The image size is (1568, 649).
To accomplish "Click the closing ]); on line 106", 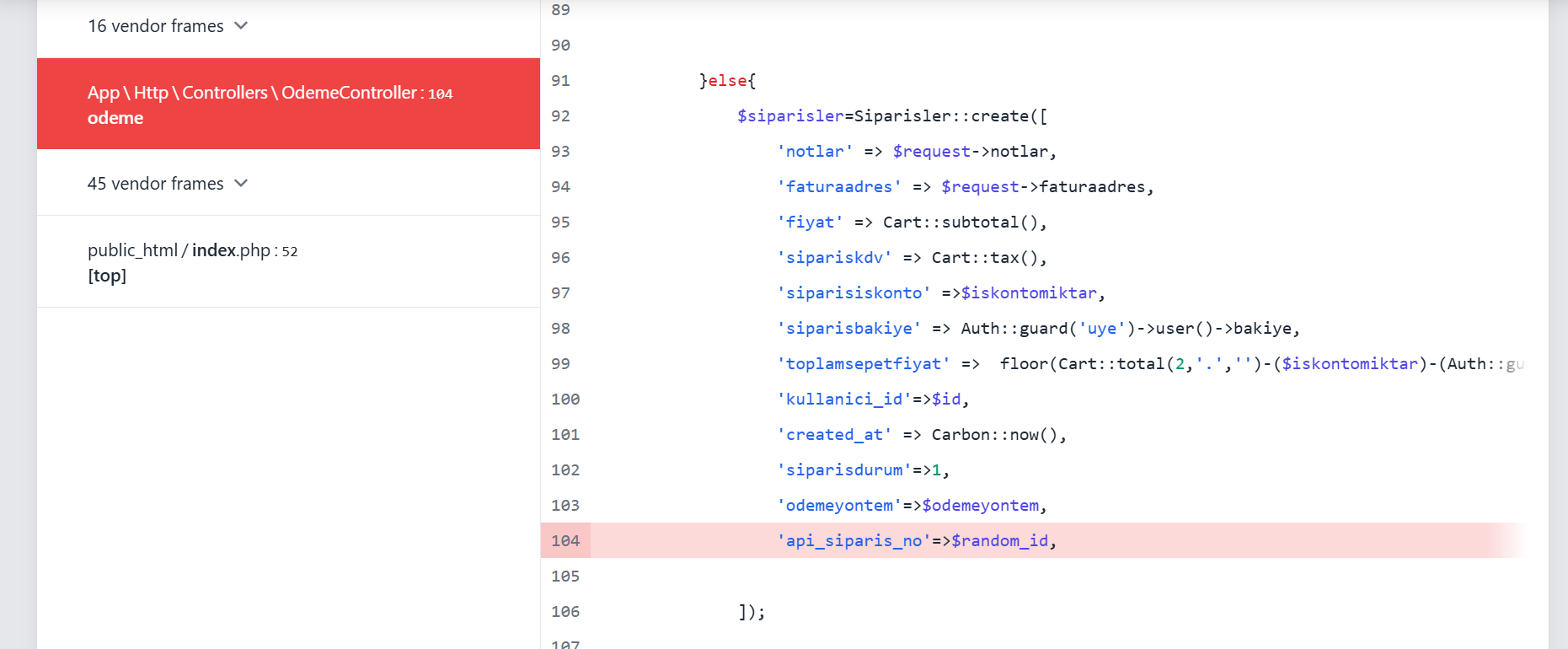I will tap(752, 611).
